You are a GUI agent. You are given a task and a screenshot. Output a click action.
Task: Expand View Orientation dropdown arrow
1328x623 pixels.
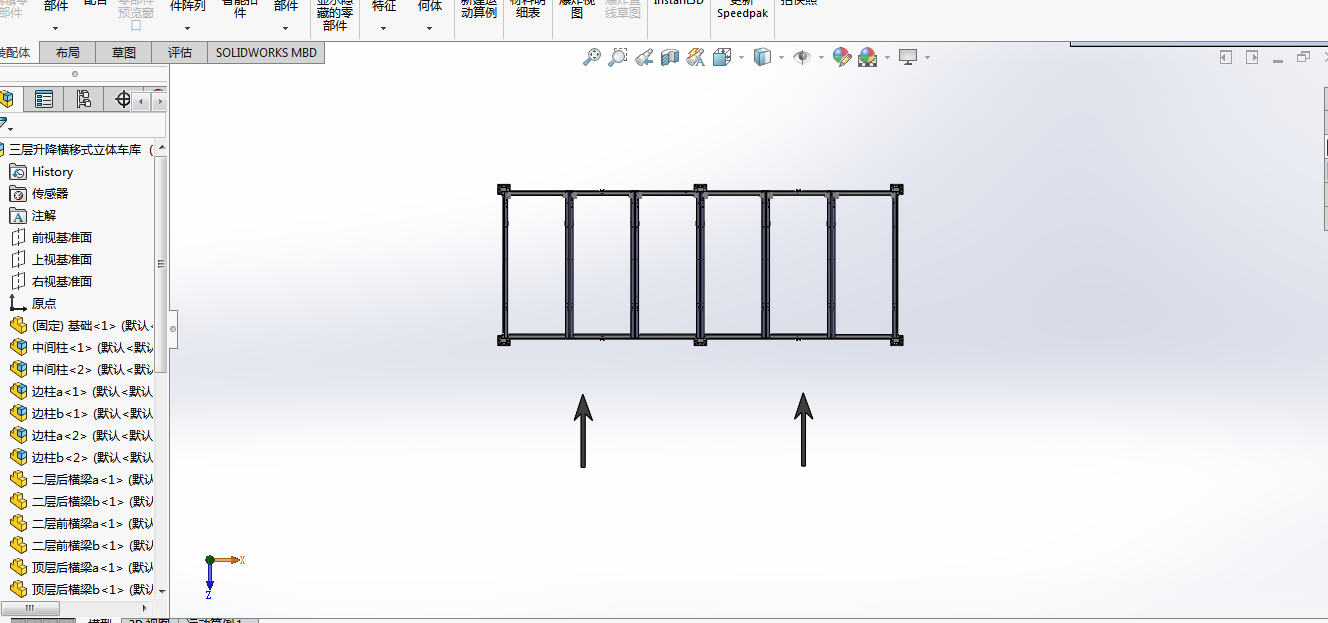[741, 57]
